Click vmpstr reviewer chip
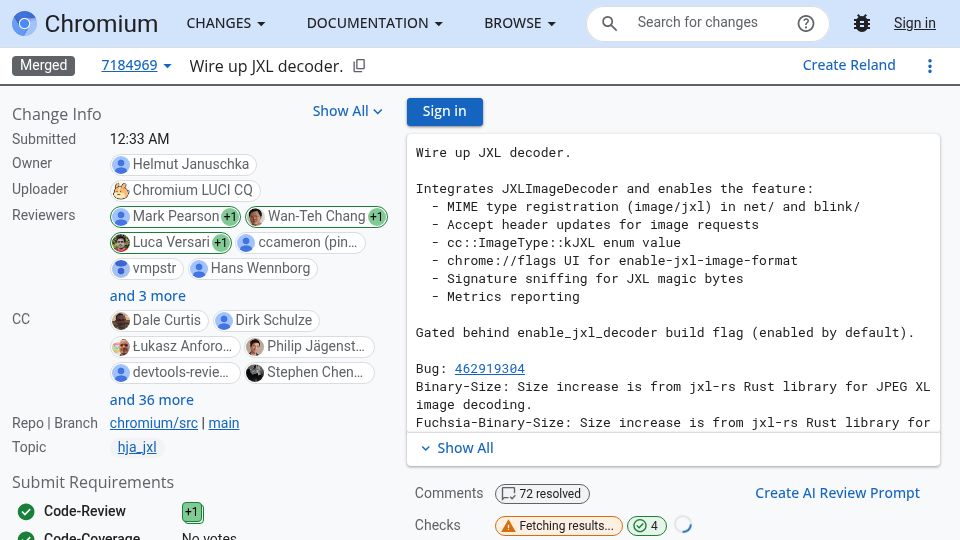This screenshot has width=960, height=540. 147,268
